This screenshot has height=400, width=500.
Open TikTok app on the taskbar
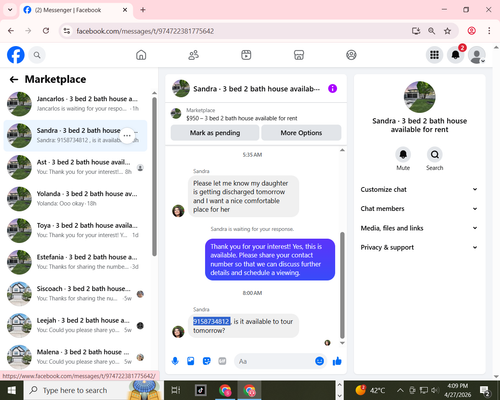tap(201, 390)
